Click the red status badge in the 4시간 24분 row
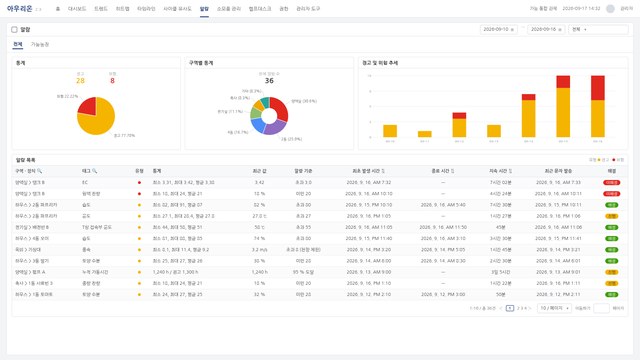Screen dimensions: 640x360 pos(611,193)
